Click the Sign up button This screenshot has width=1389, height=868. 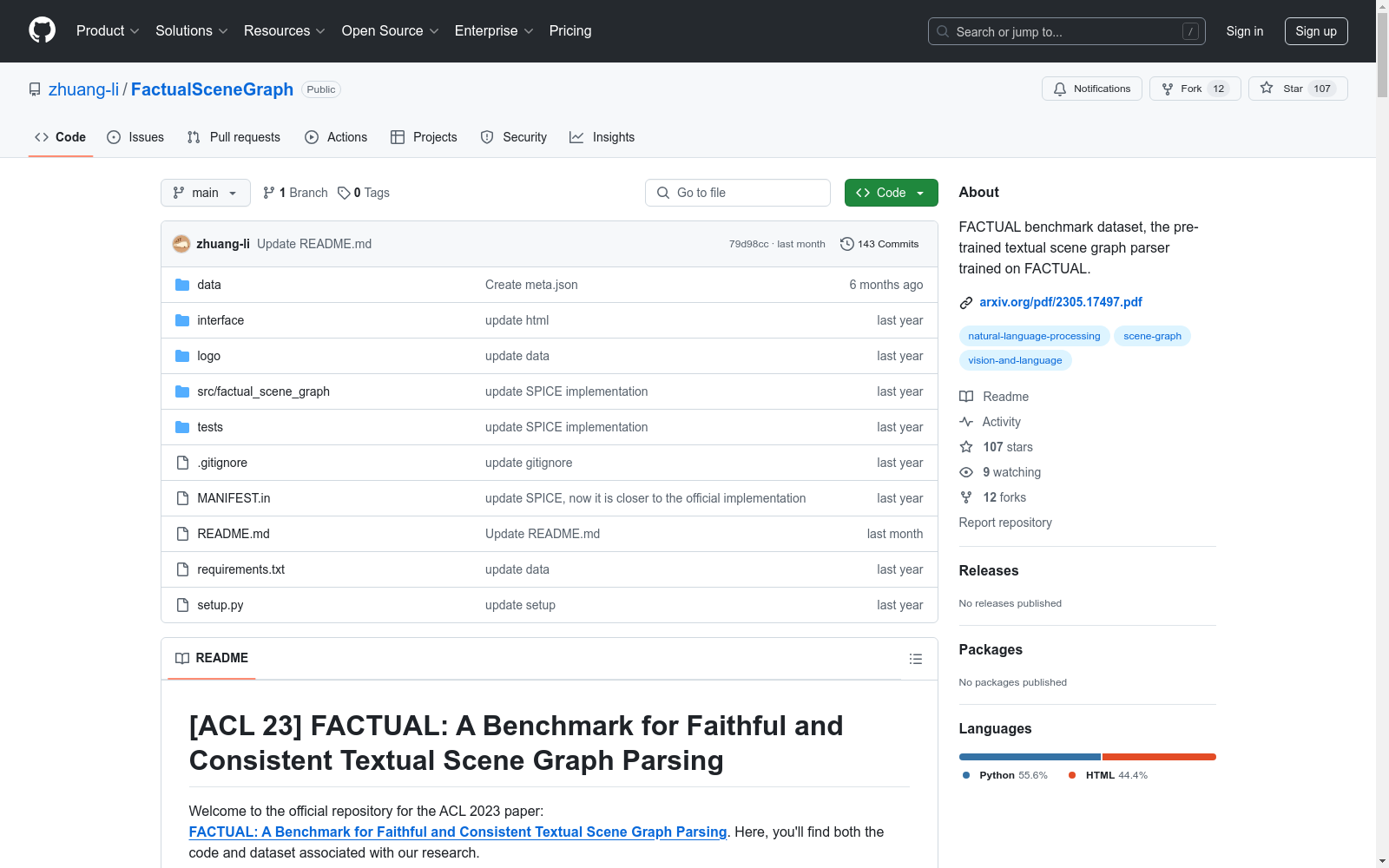[x=1316, y=31]
